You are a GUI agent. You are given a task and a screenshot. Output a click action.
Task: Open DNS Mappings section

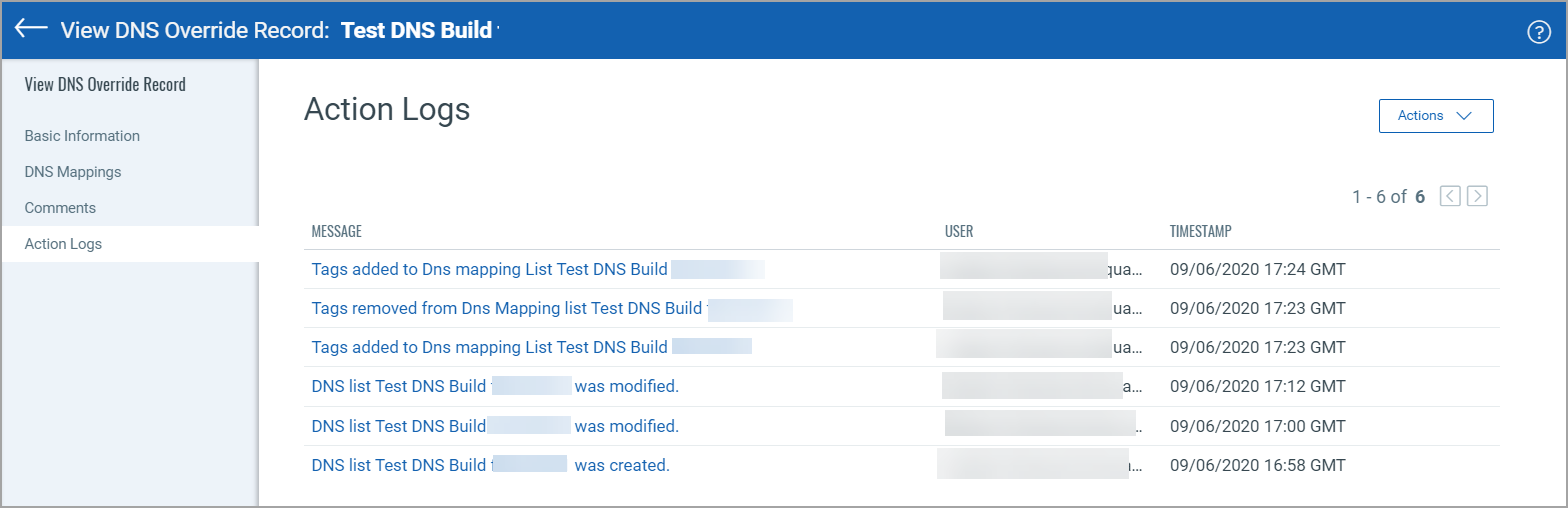[73, 172]
